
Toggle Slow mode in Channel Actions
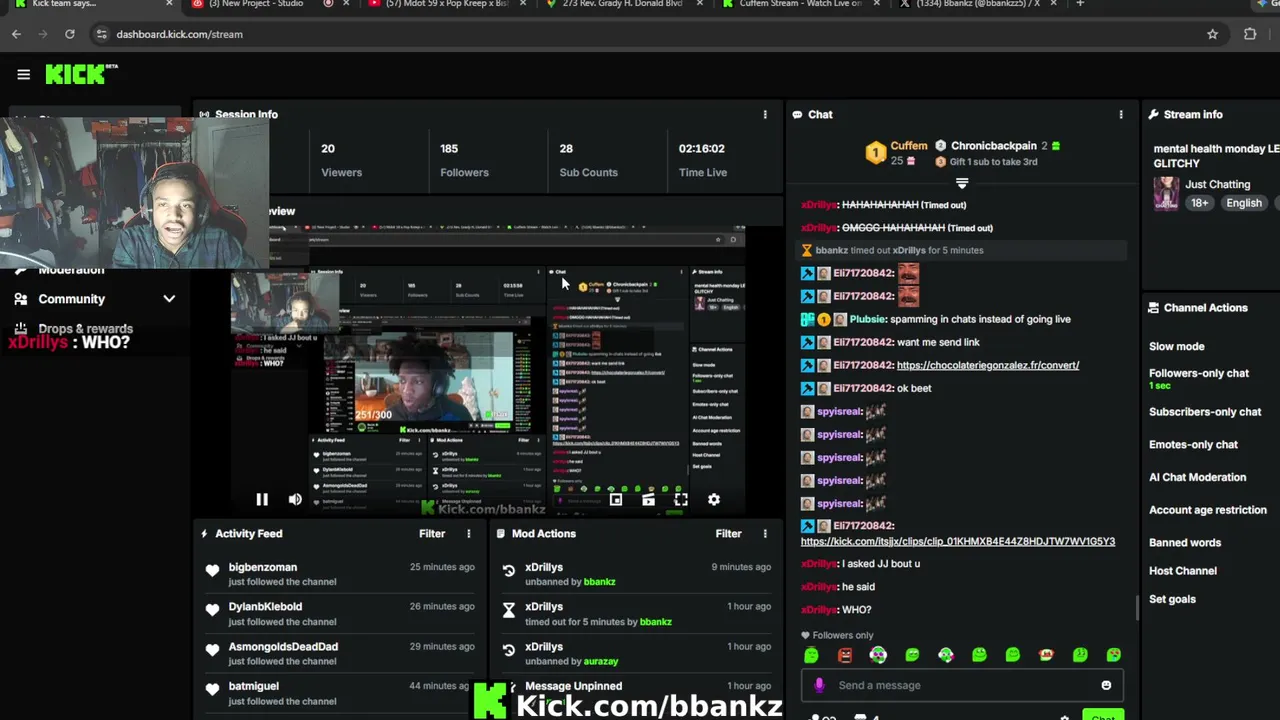[1177, 346]
